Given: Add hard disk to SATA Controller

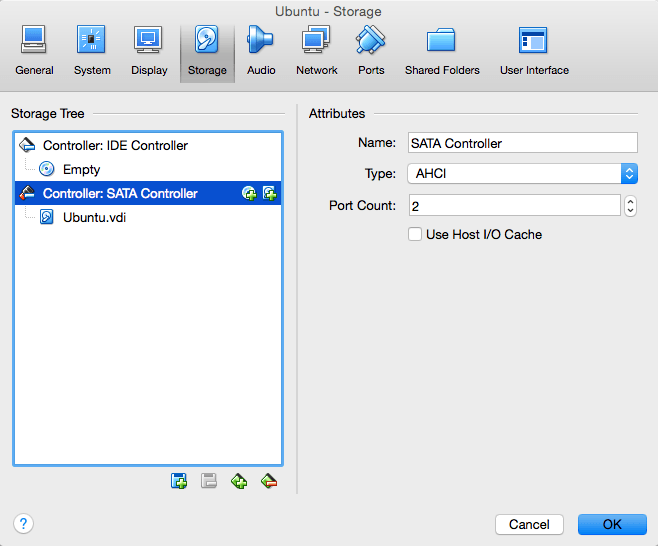Looking at the screenshot, I should coord(269,193).
